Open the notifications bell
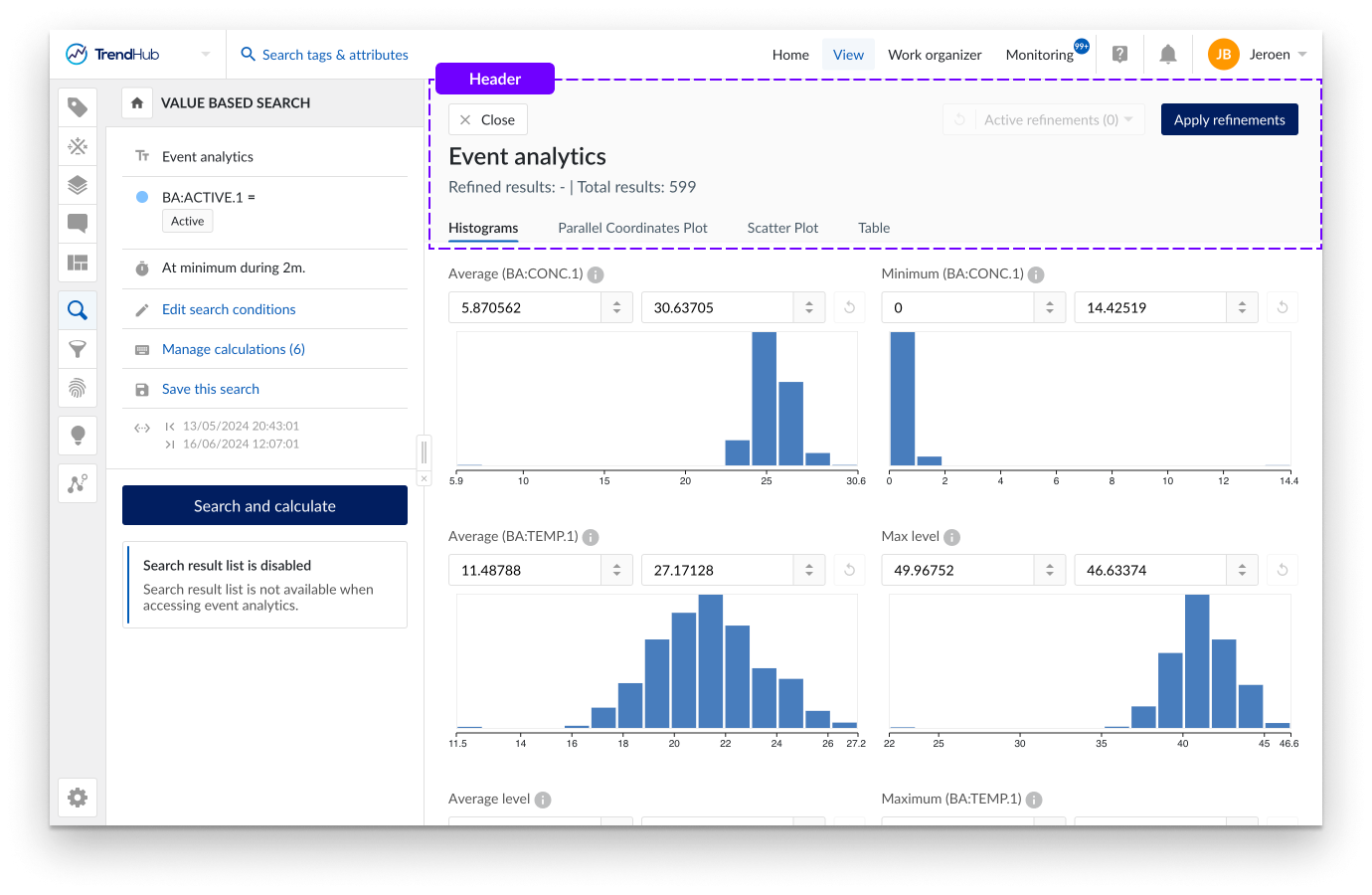 pyautogui.click(x=1167, y=54)
